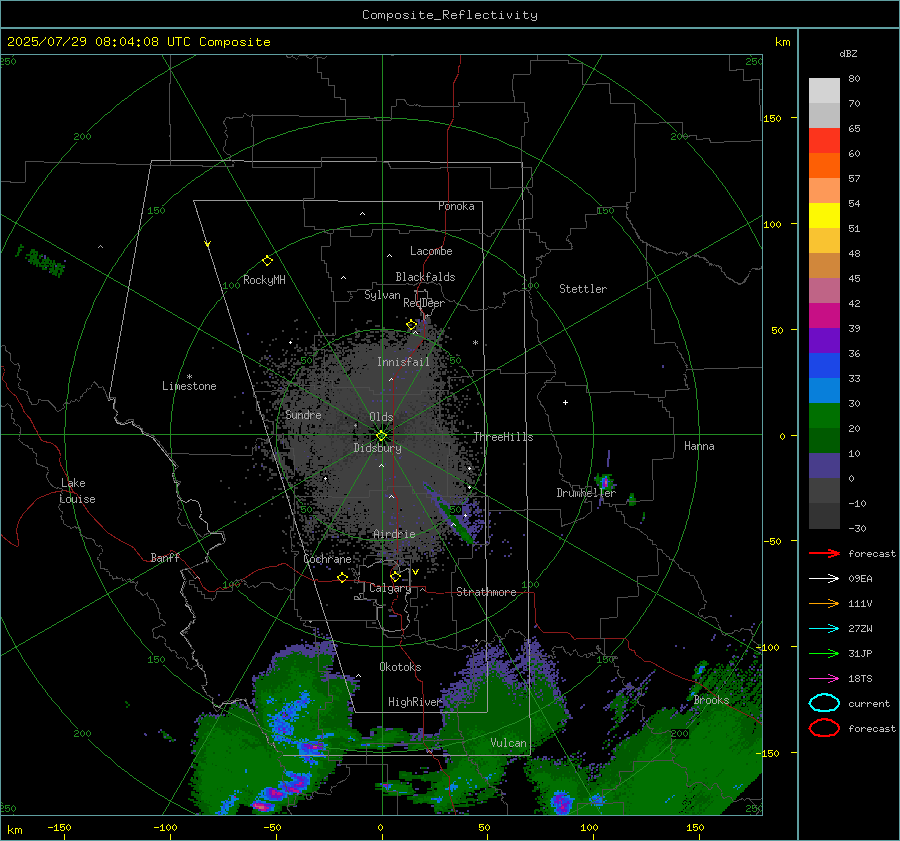Click the Blackfalds label

425,277
